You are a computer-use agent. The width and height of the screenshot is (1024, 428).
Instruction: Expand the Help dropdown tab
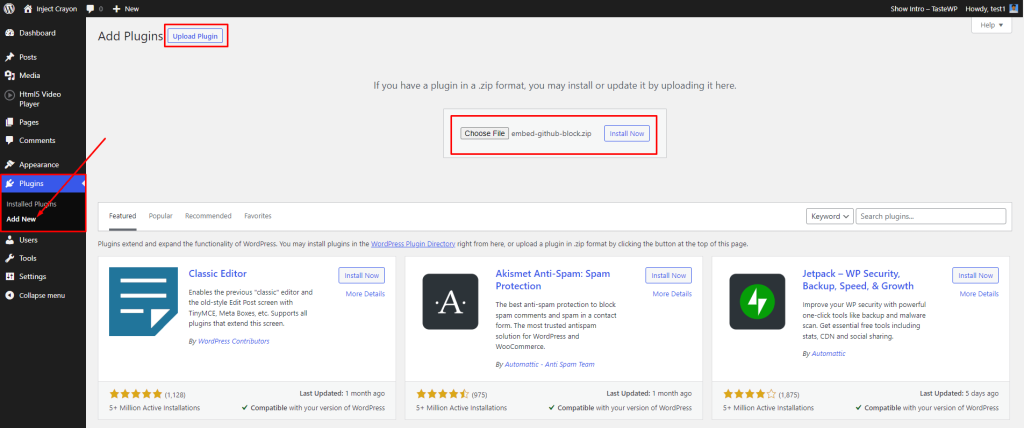991,25
